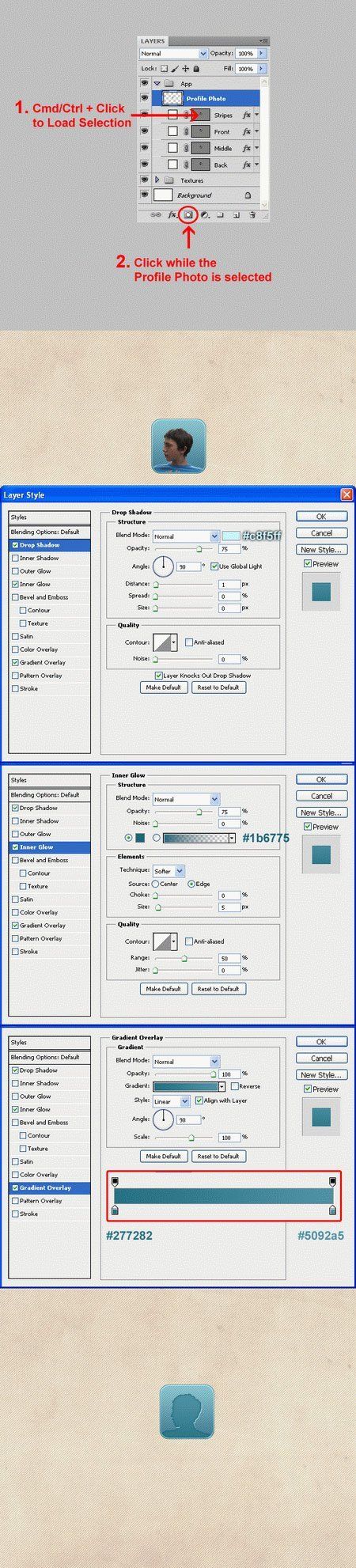This screenshot has height=1568, width=356.
Task: Create a new adjustment layer from the half-circle icon
Action: (x=204, y=214)
